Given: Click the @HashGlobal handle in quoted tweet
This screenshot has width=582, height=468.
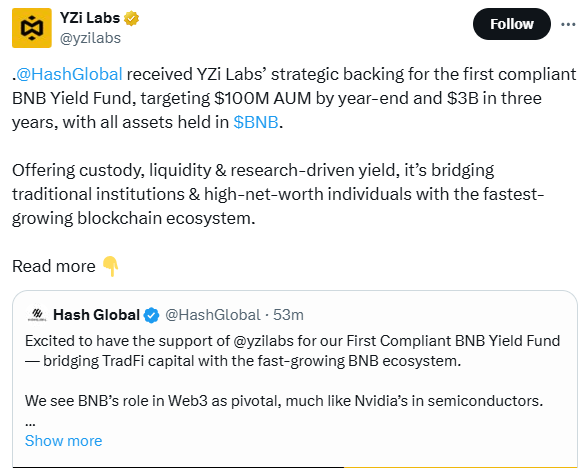Looking at the screenshot, I should [213, 315].
